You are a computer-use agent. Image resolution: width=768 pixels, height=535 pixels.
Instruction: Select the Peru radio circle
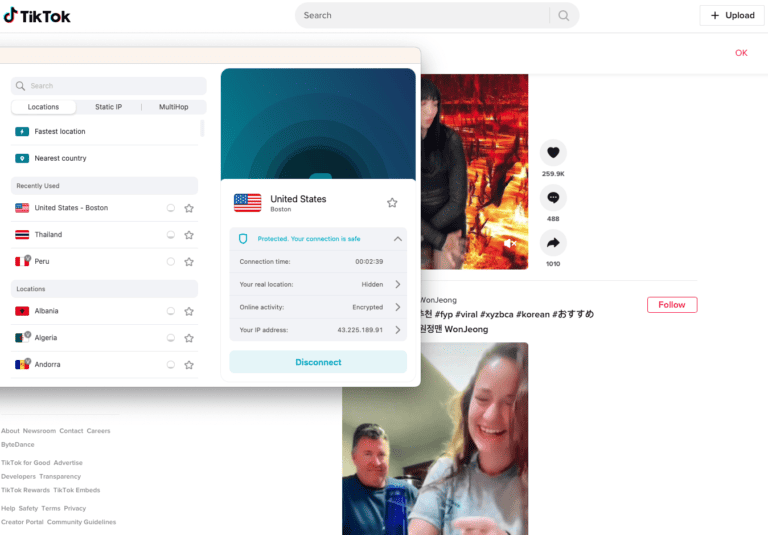170,262
